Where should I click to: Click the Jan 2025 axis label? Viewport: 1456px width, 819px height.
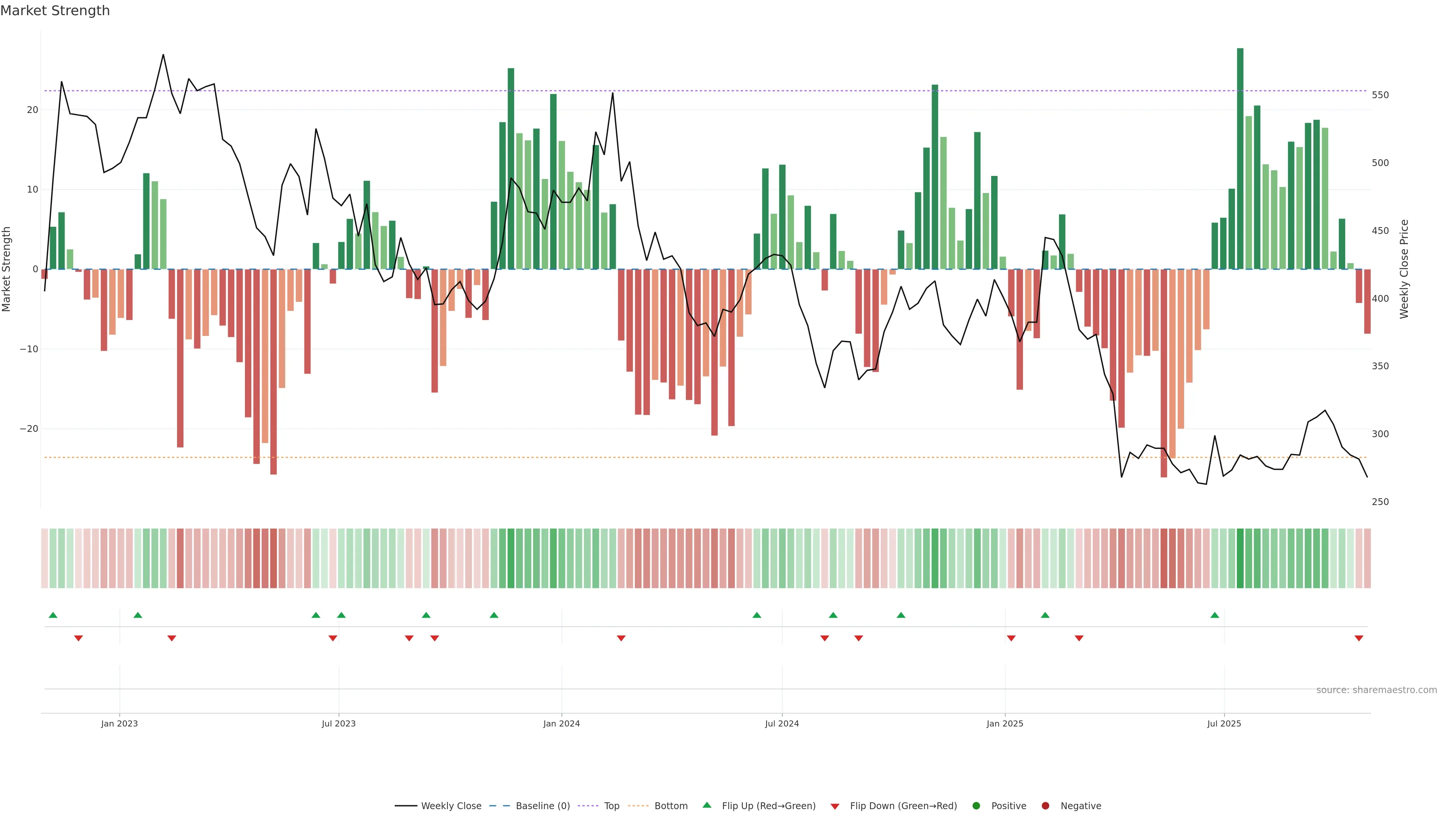(x=1005, y=723)
